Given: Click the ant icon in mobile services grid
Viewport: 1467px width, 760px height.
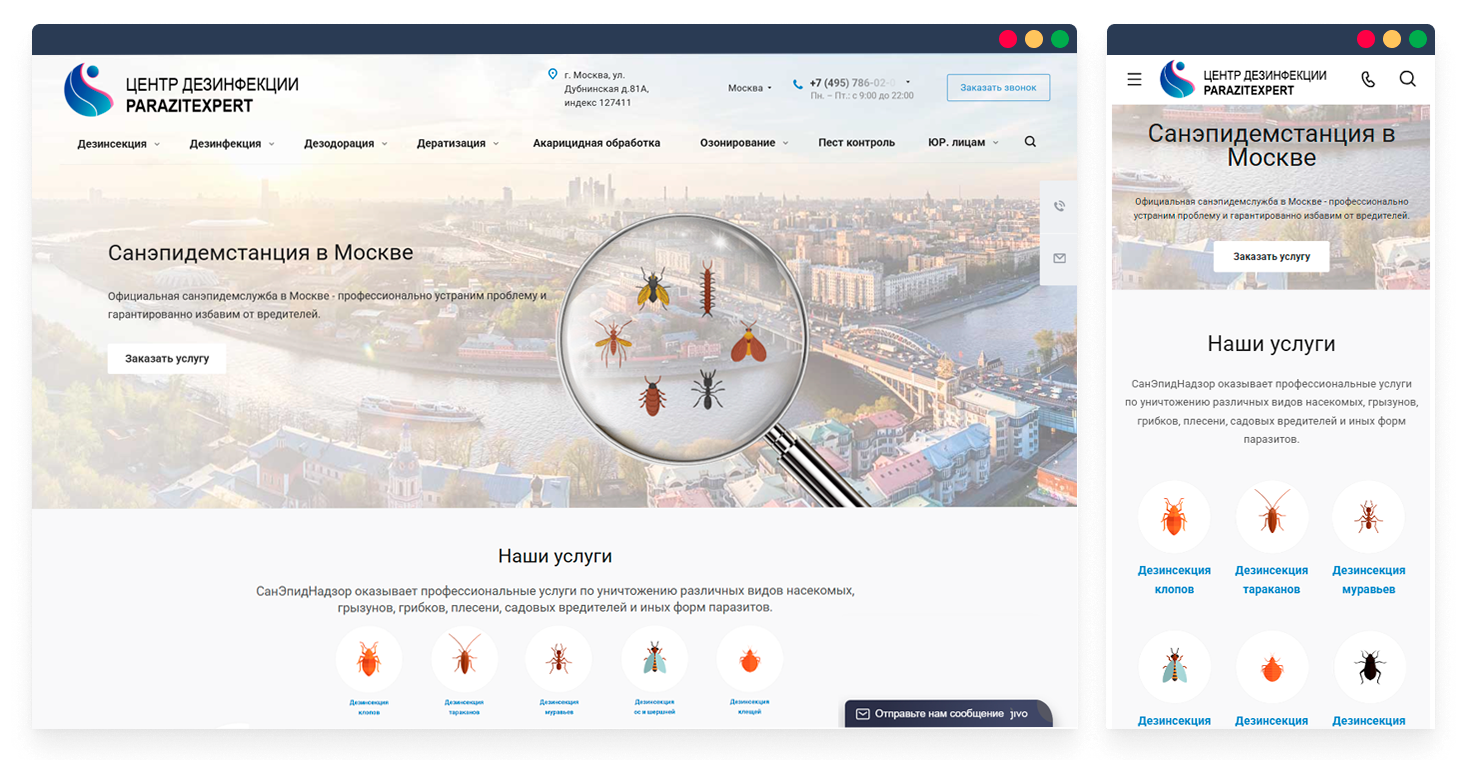Looking at the screenshot, I should [1368, 517].
